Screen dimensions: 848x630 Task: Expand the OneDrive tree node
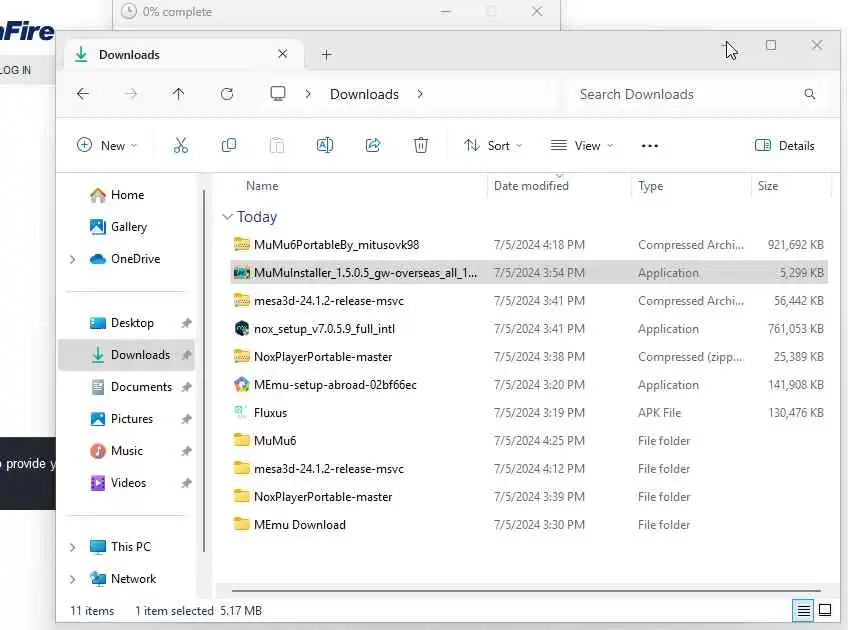(x=72, y=260)
